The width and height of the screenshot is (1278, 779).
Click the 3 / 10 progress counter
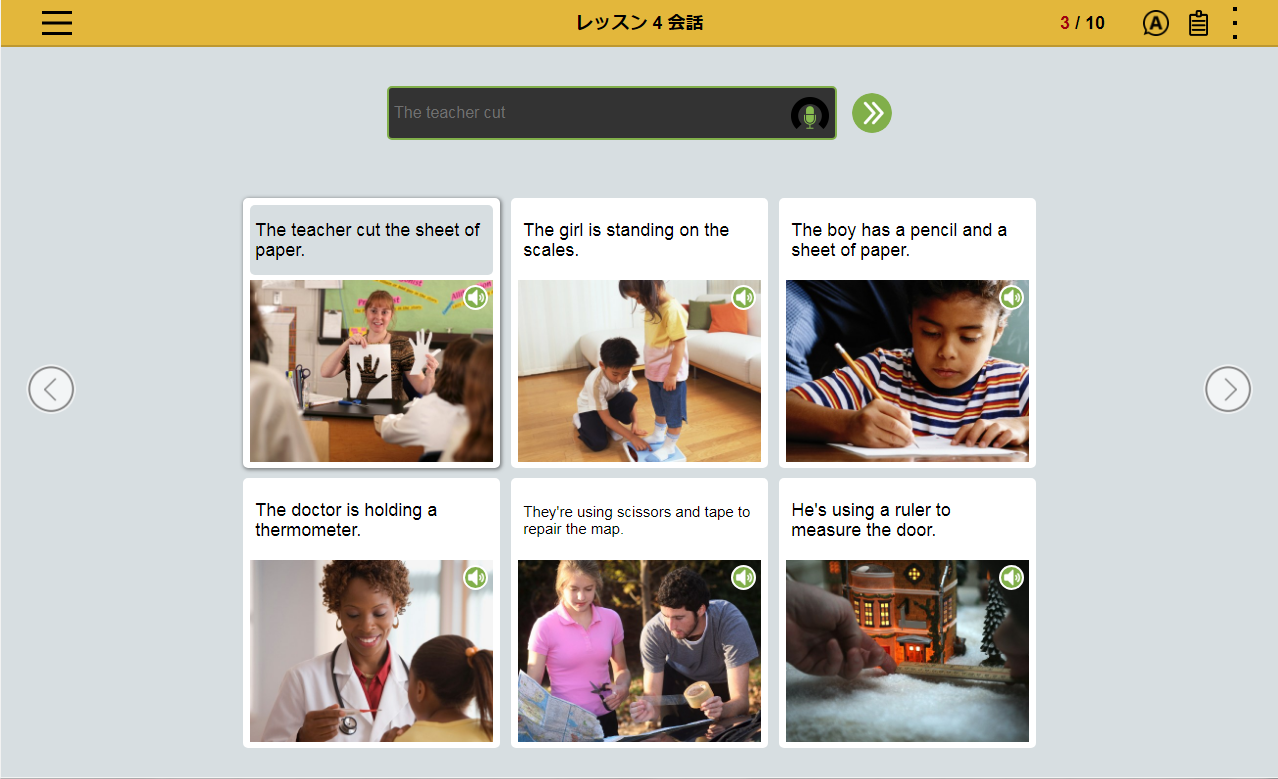pyautogui.click(x=1082, y=23)
